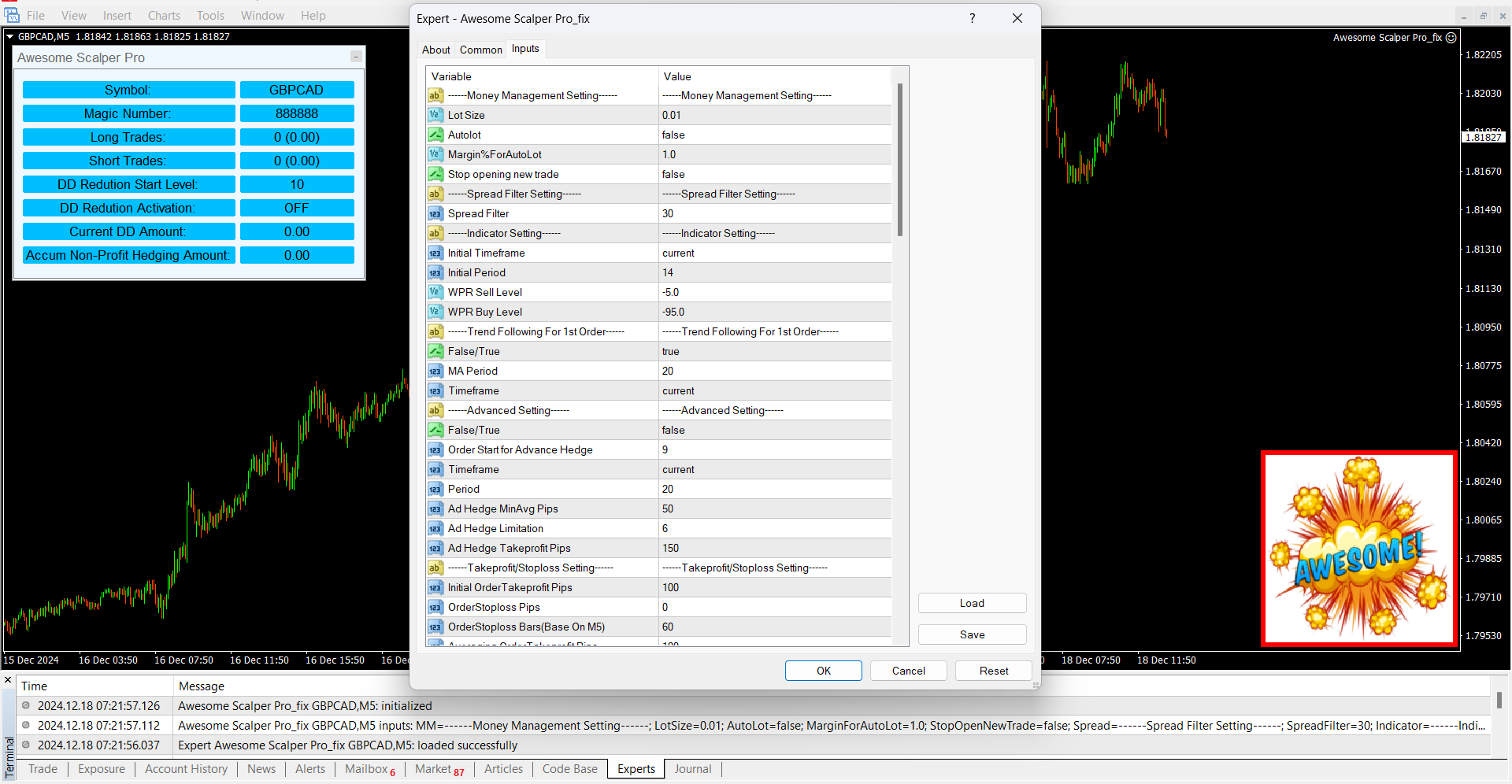Close the Terminal panel with X

pyautogui.click(x=8, y=680)
